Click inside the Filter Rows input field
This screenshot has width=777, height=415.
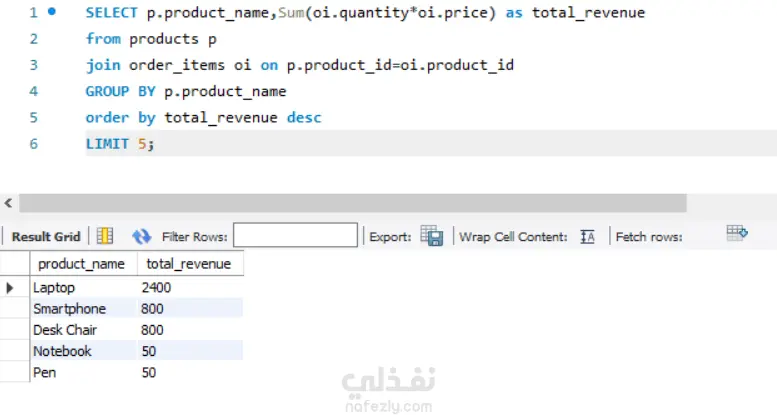(295, 236)
